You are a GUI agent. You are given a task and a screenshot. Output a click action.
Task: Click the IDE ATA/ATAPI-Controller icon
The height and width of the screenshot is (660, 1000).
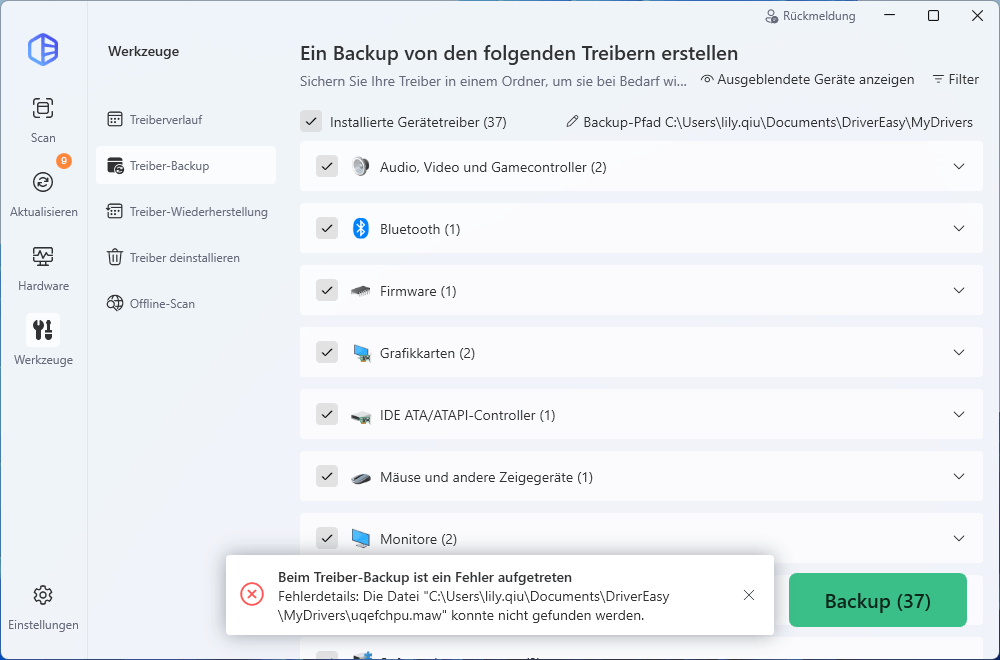pos(361,416)
